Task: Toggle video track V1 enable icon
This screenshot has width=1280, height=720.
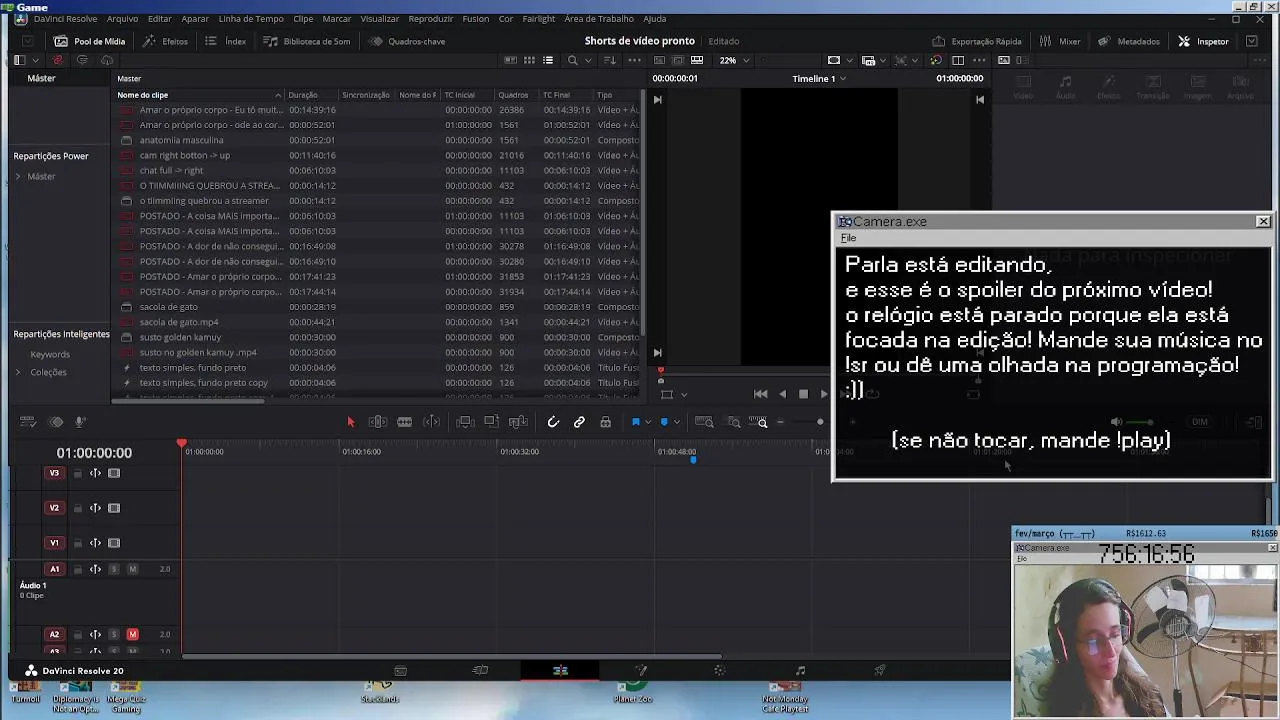Action: click(x=113, y=543)
